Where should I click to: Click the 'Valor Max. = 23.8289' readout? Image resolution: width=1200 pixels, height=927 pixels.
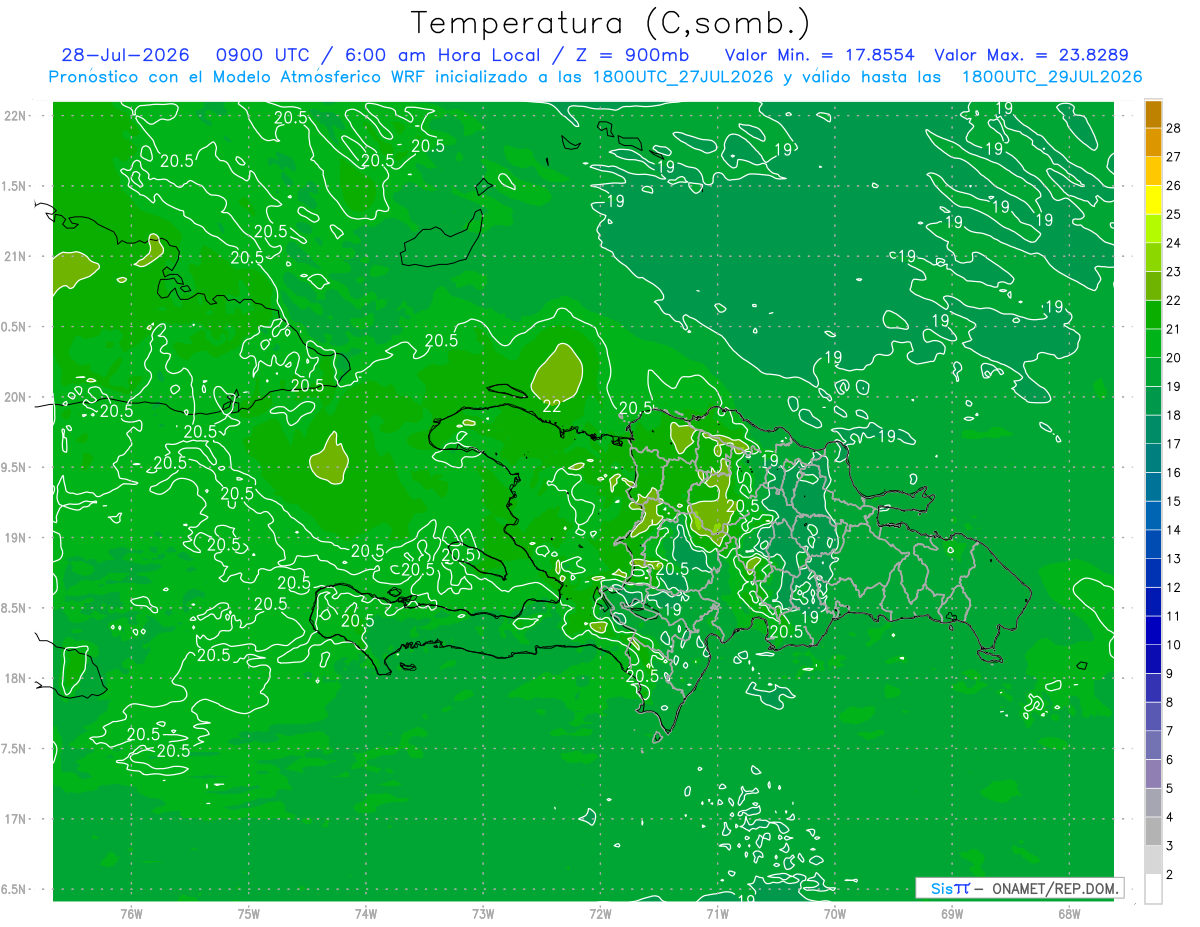click(1031, 55)
